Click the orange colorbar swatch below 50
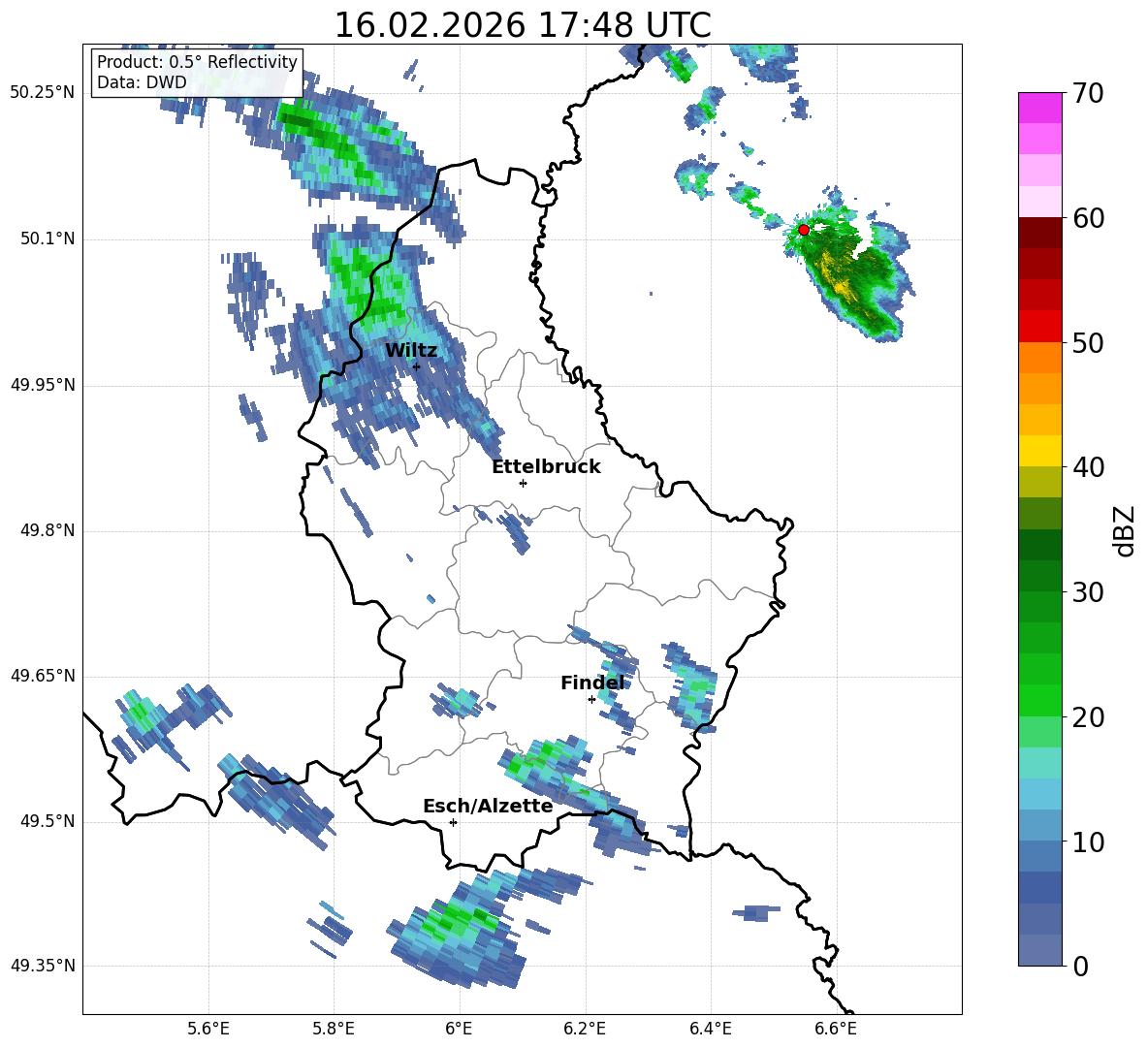Viewport: 1148px width, 1048px height. 1039,358
